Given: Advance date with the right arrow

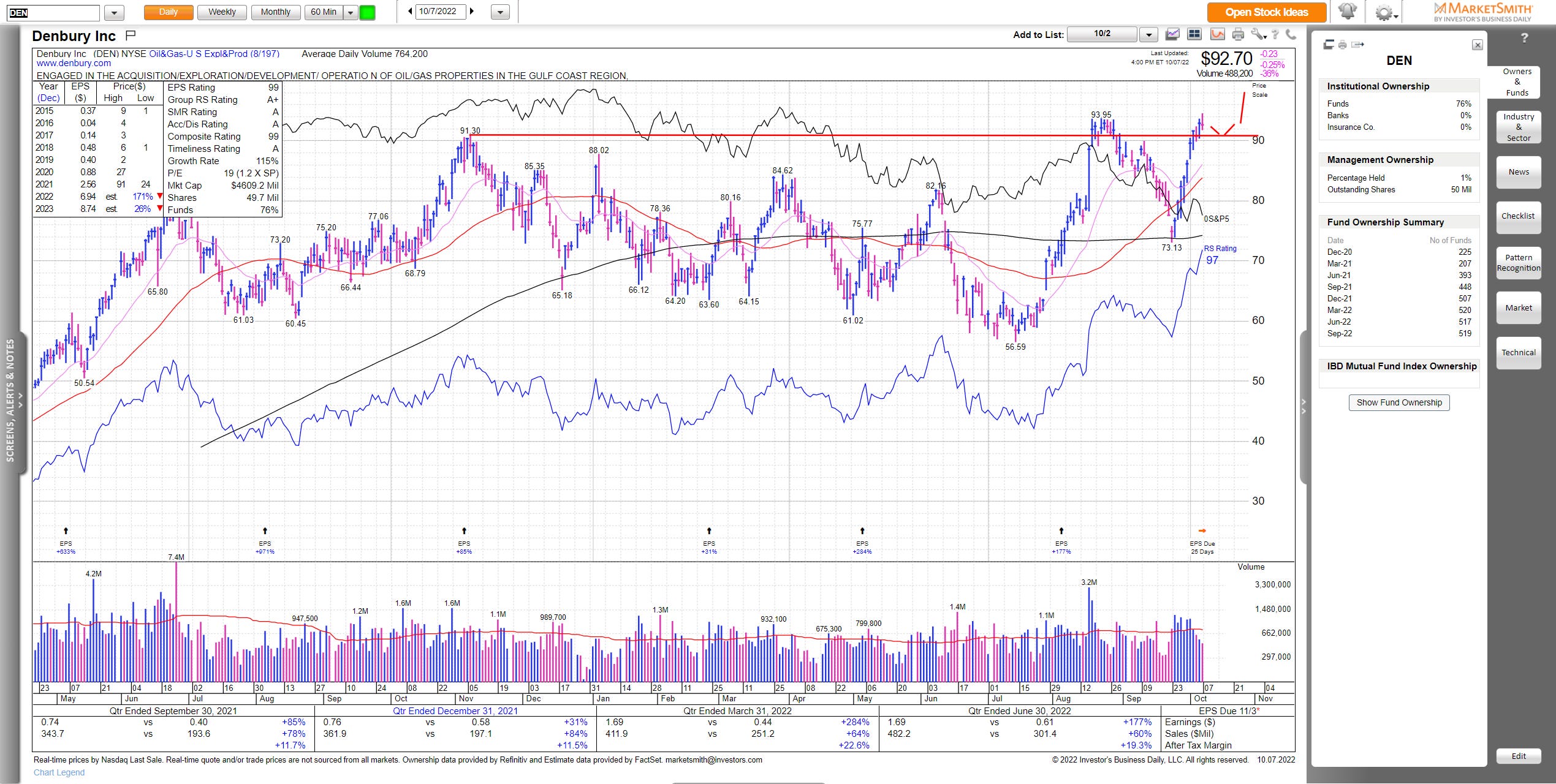Looking at the screenshot, I should pyautogui.click(x=472, y=11).
